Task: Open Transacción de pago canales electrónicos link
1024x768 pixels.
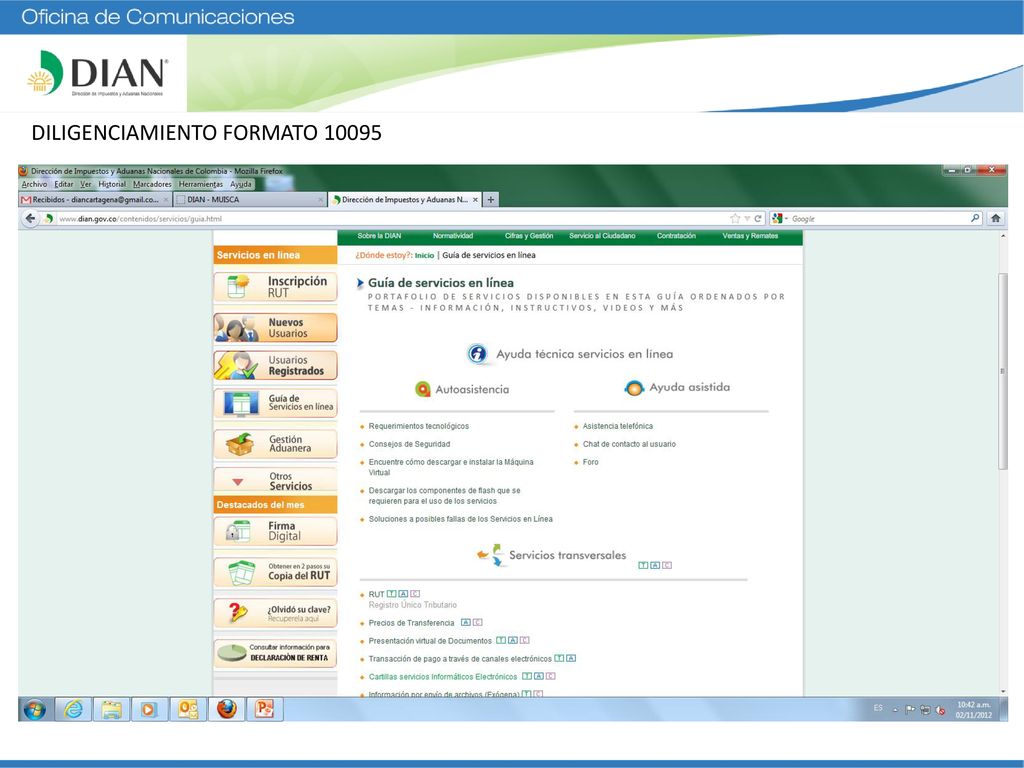Action: click(460, 659)
